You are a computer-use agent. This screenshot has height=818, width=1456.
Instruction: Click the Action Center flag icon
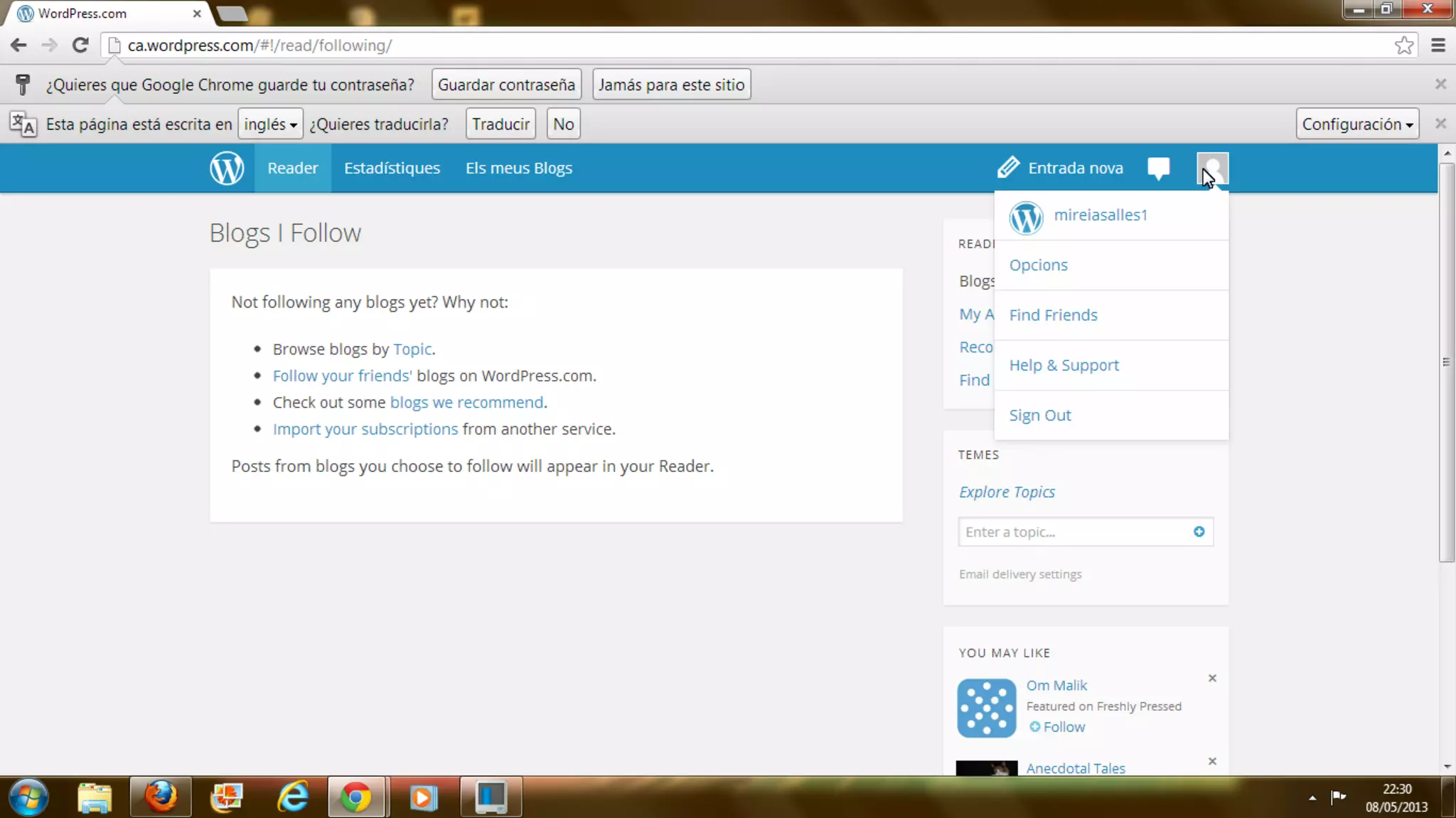1338,797
